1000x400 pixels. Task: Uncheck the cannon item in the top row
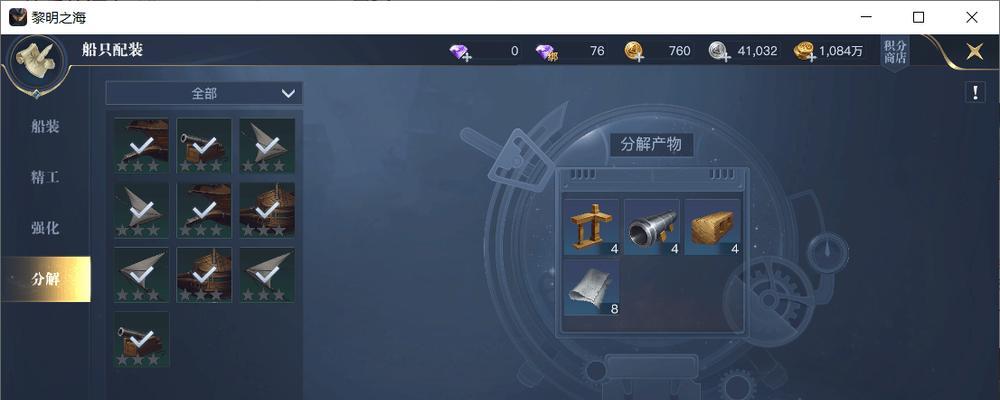[204, 145]
